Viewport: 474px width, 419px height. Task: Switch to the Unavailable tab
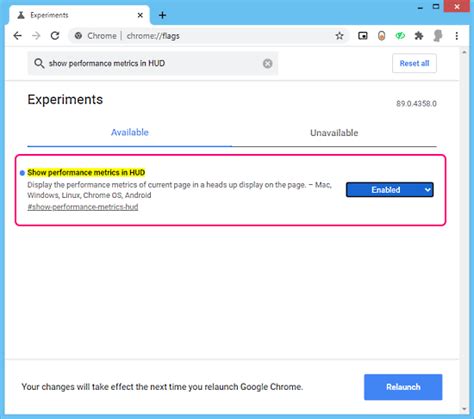(x=334, y=133)
